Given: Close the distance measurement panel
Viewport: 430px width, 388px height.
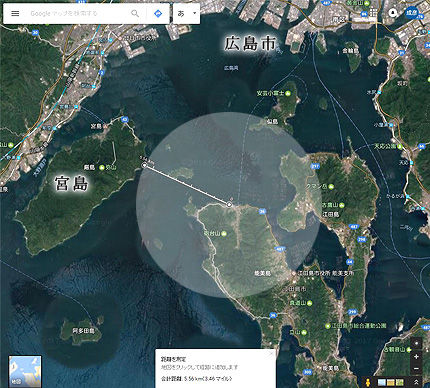Looking at the screenshot, I should point(271,354).
